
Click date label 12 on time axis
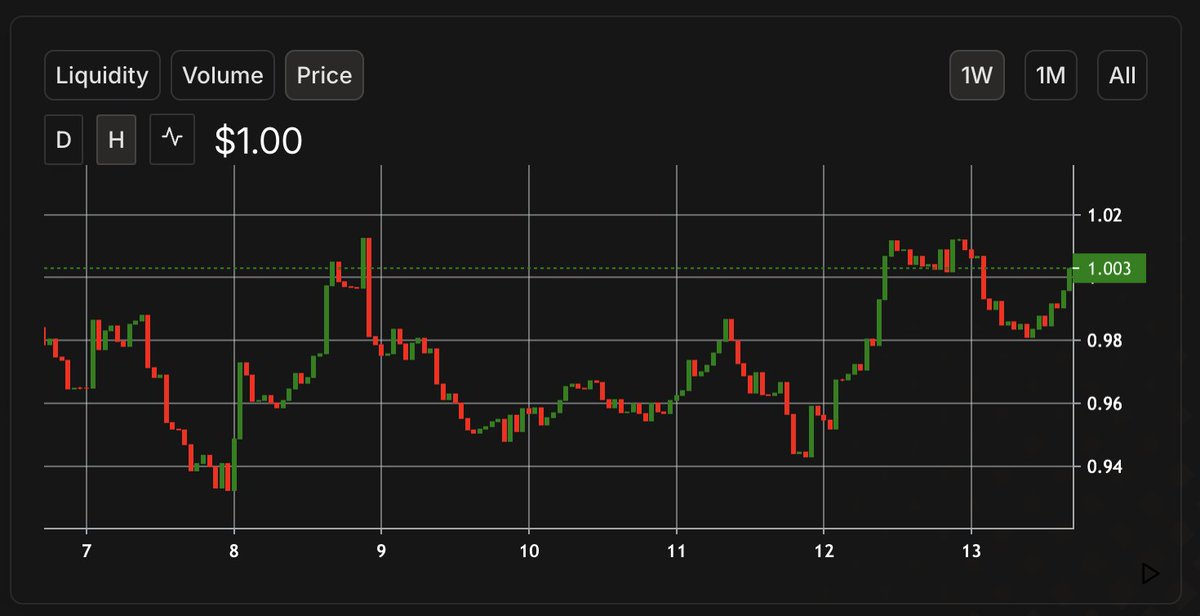(x=823, y=551)
